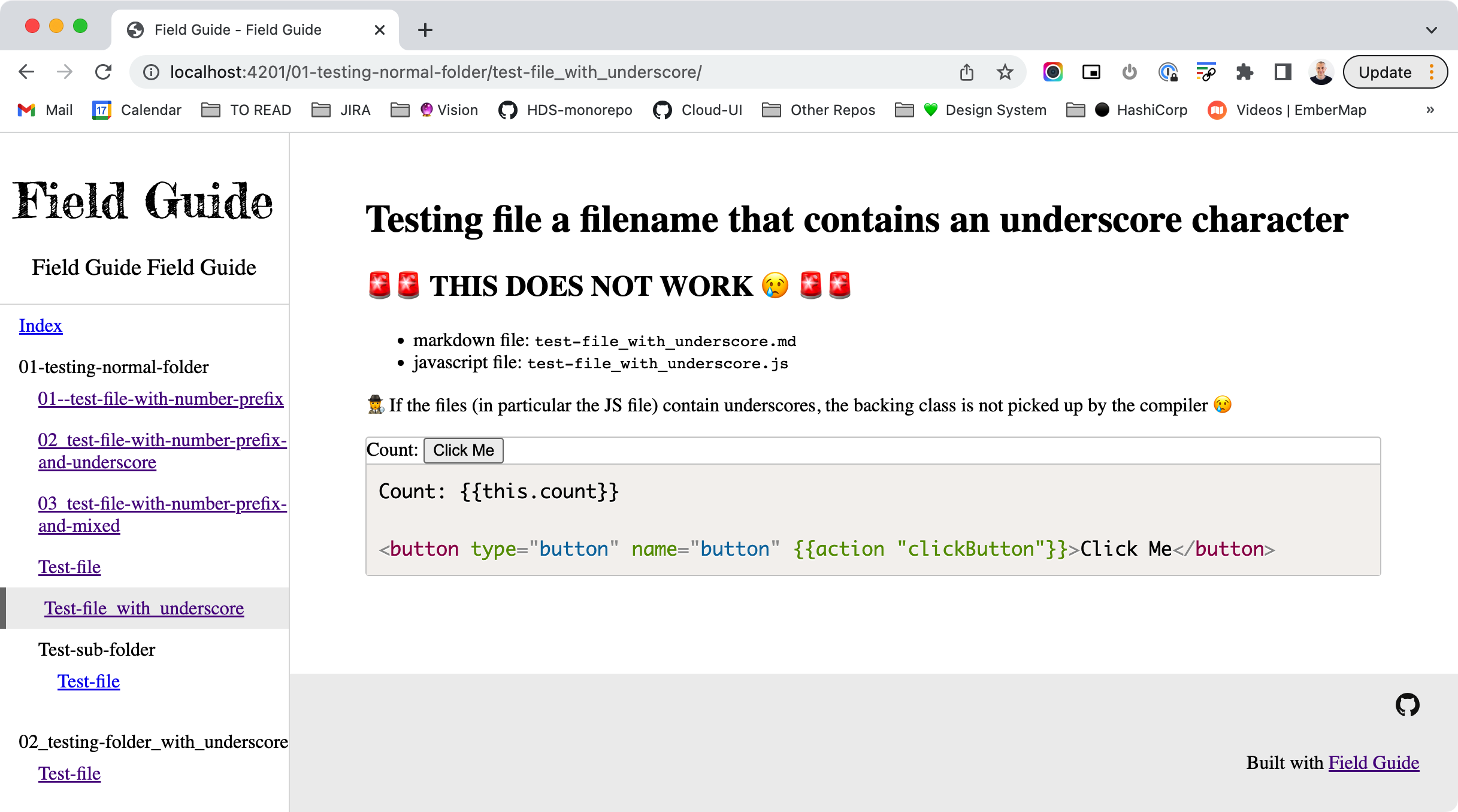Open 01--test-file-with-number-prefix link

pos(161,399)
